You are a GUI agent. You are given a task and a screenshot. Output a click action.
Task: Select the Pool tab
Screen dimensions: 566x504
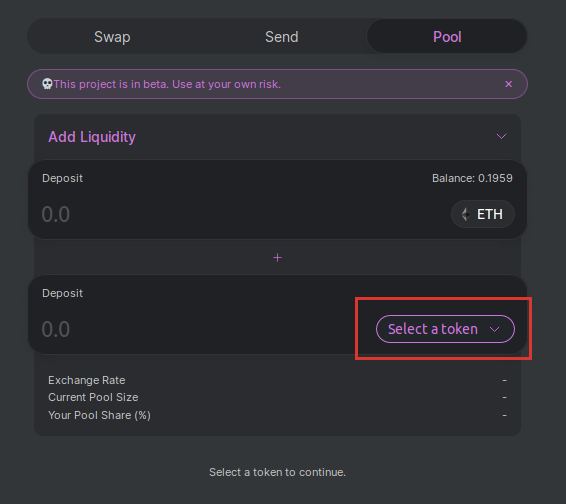coord(447,36)
